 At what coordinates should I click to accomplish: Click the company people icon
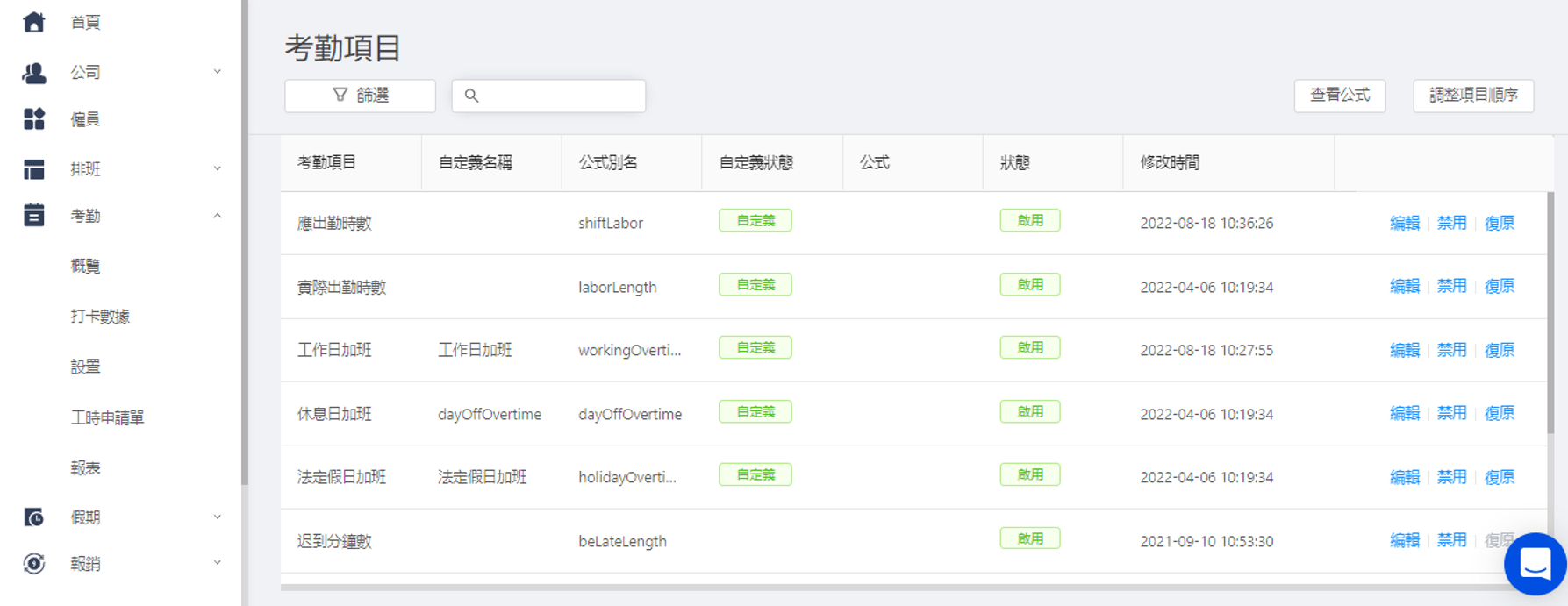pos(33,72)
